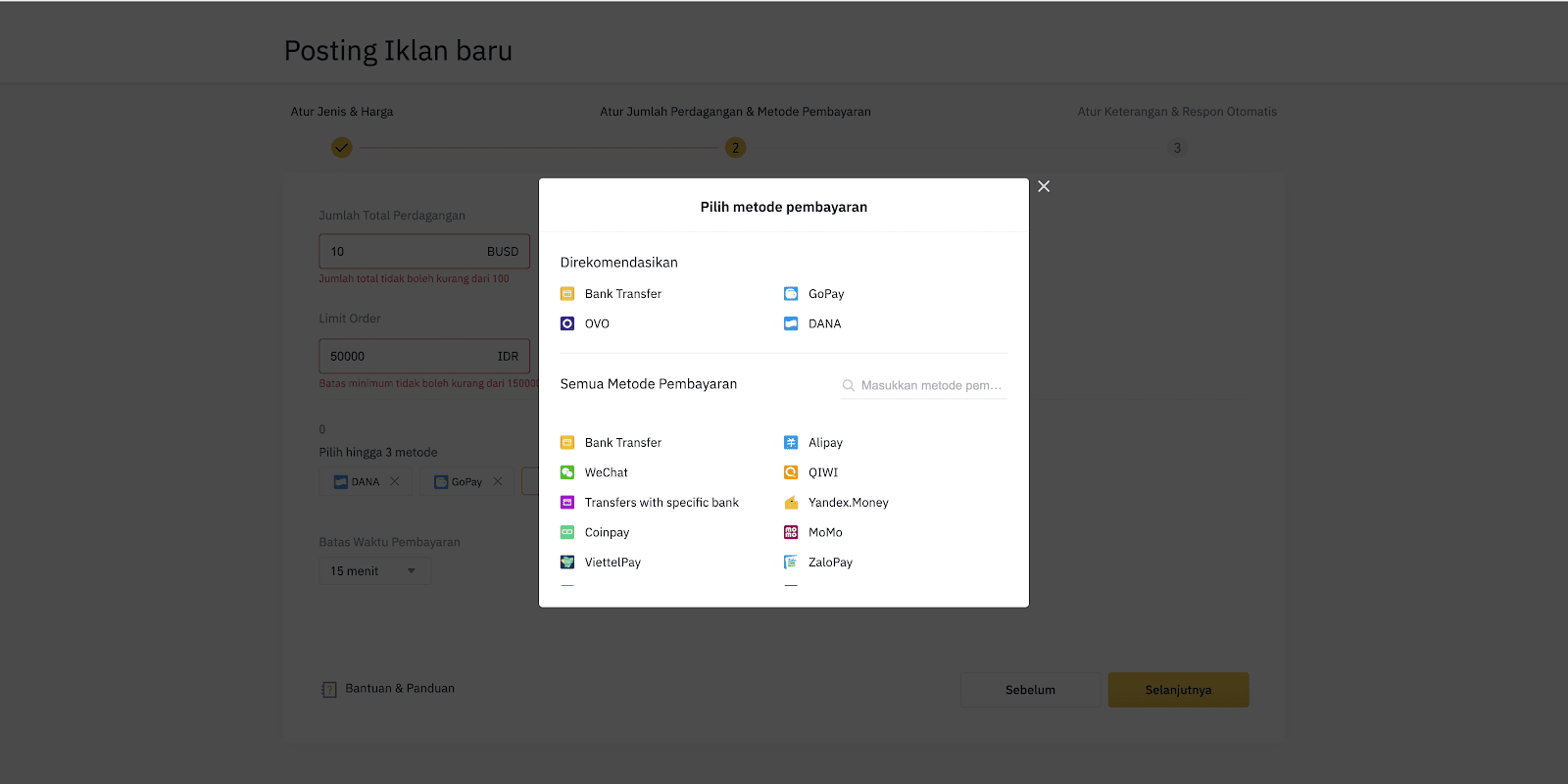This screenshot has height=784, width=1568.
Task: Click Bantuan & Panduan help icon
Action: 329,689
